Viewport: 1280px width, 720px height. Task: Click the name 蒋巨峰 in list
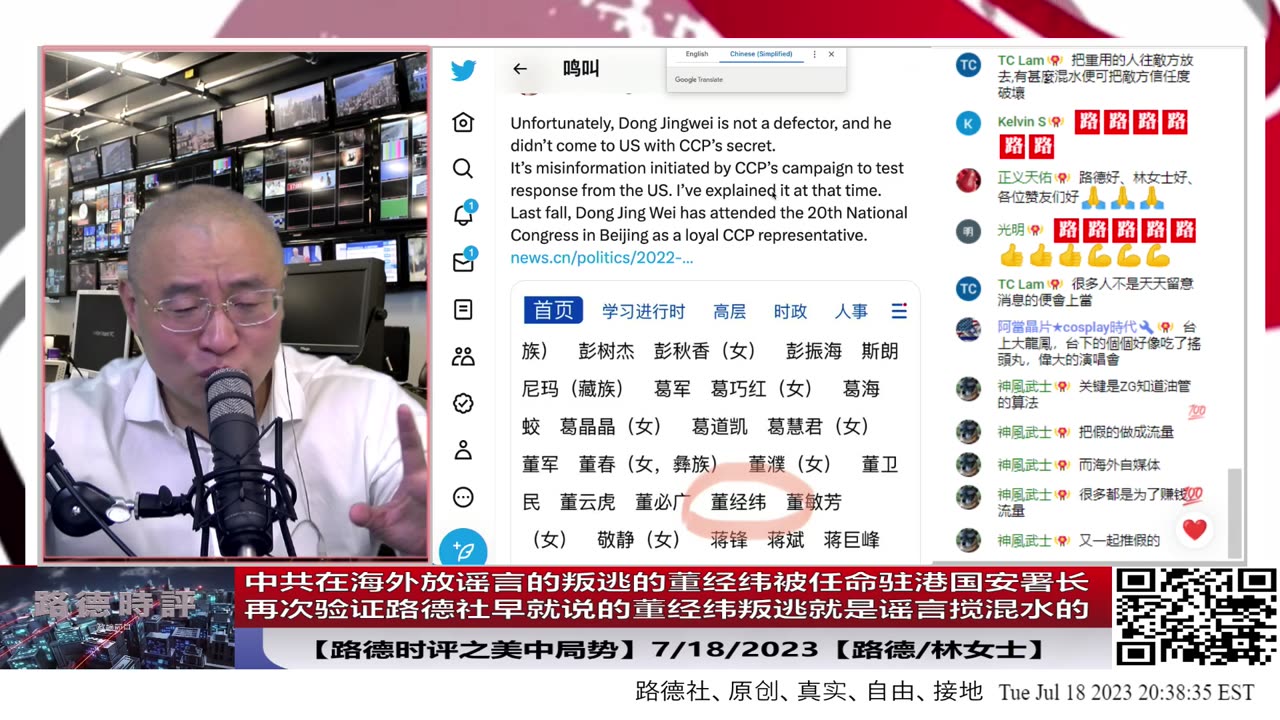[852, 540]
